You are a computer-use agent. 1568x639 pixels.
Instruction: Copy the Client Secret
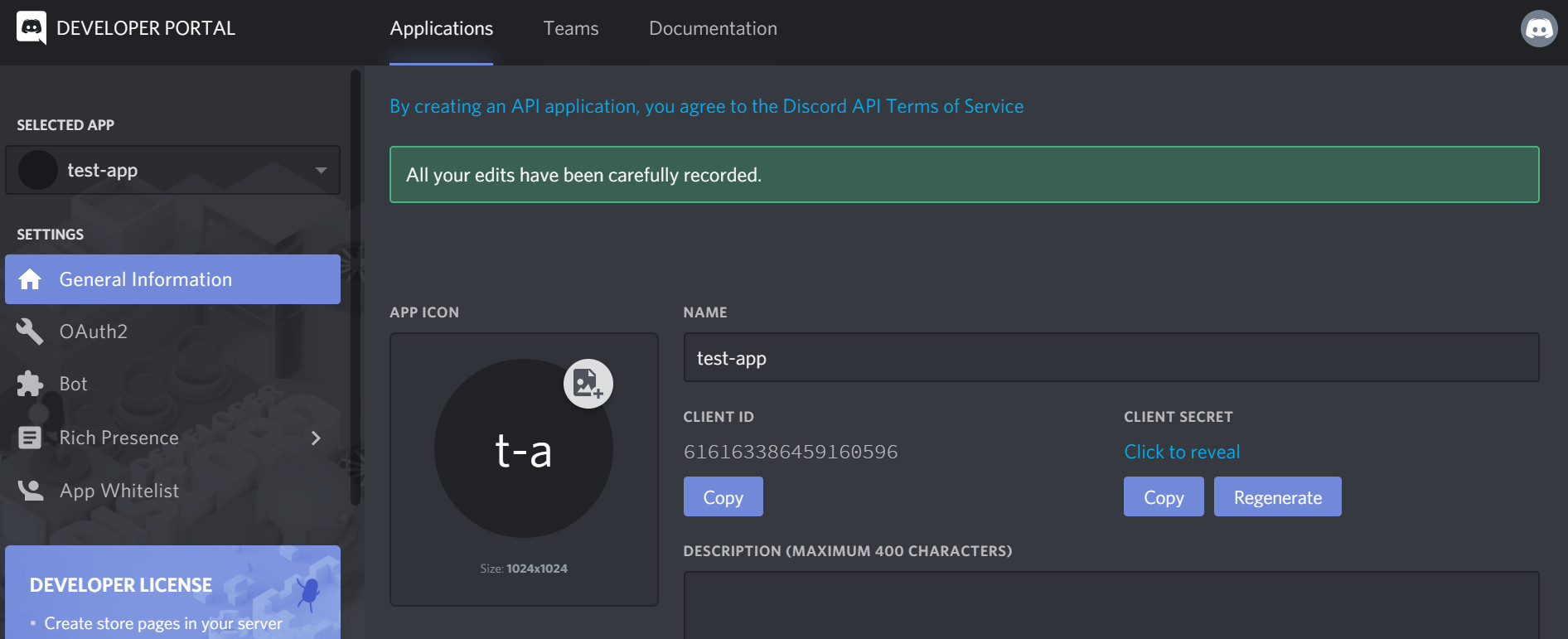[x=1164, y=496]
